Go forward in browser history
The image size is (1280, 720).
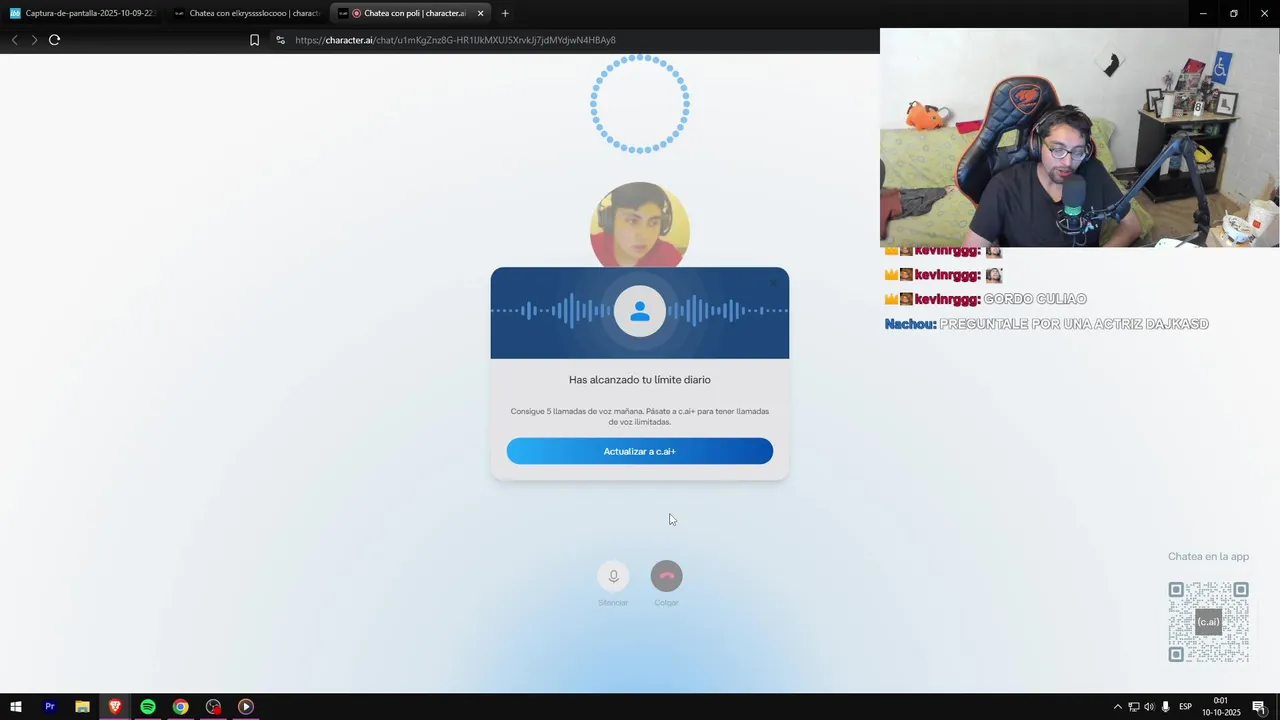click(x=34, y=40)
